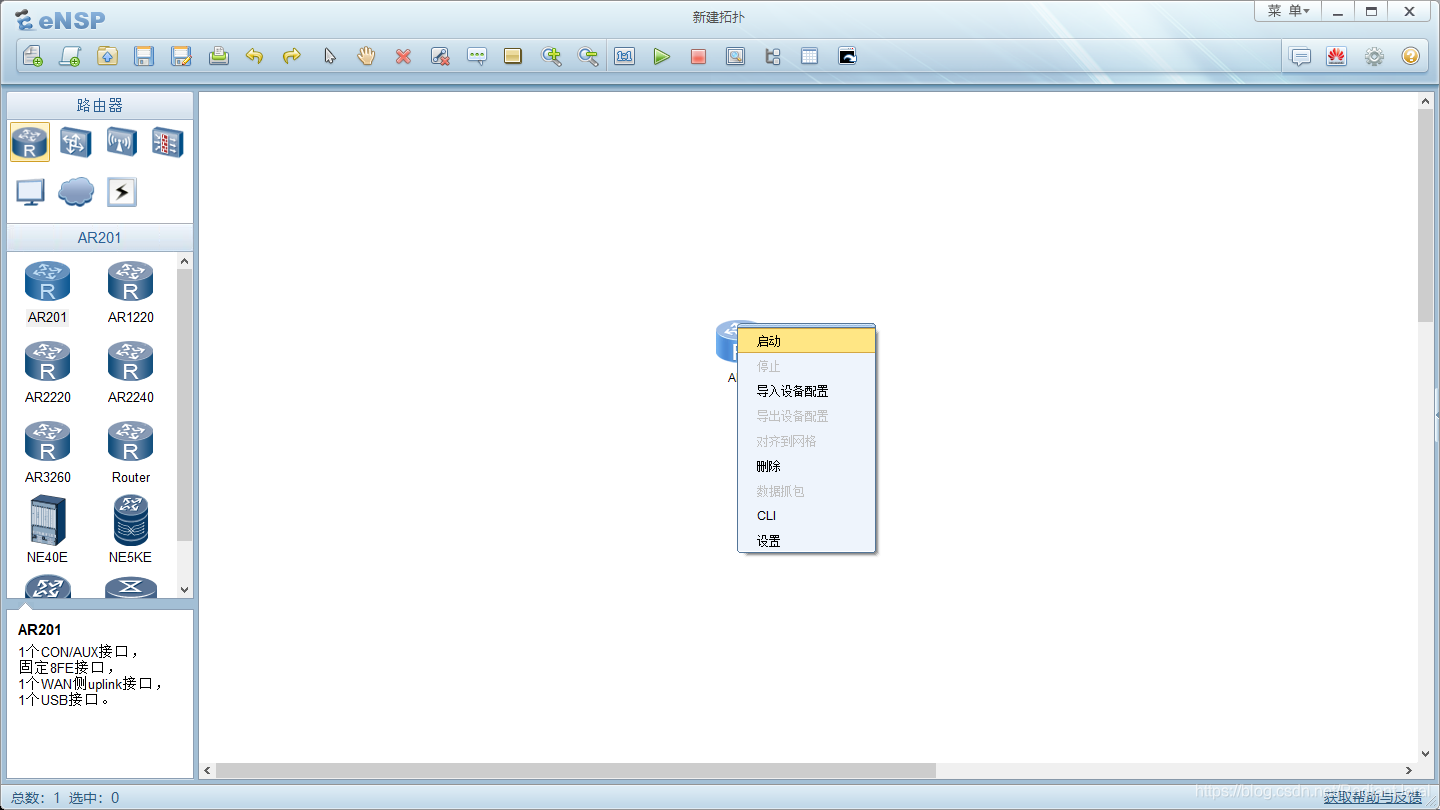Click the fit-to-window 1:1 icon

(625, 56)
